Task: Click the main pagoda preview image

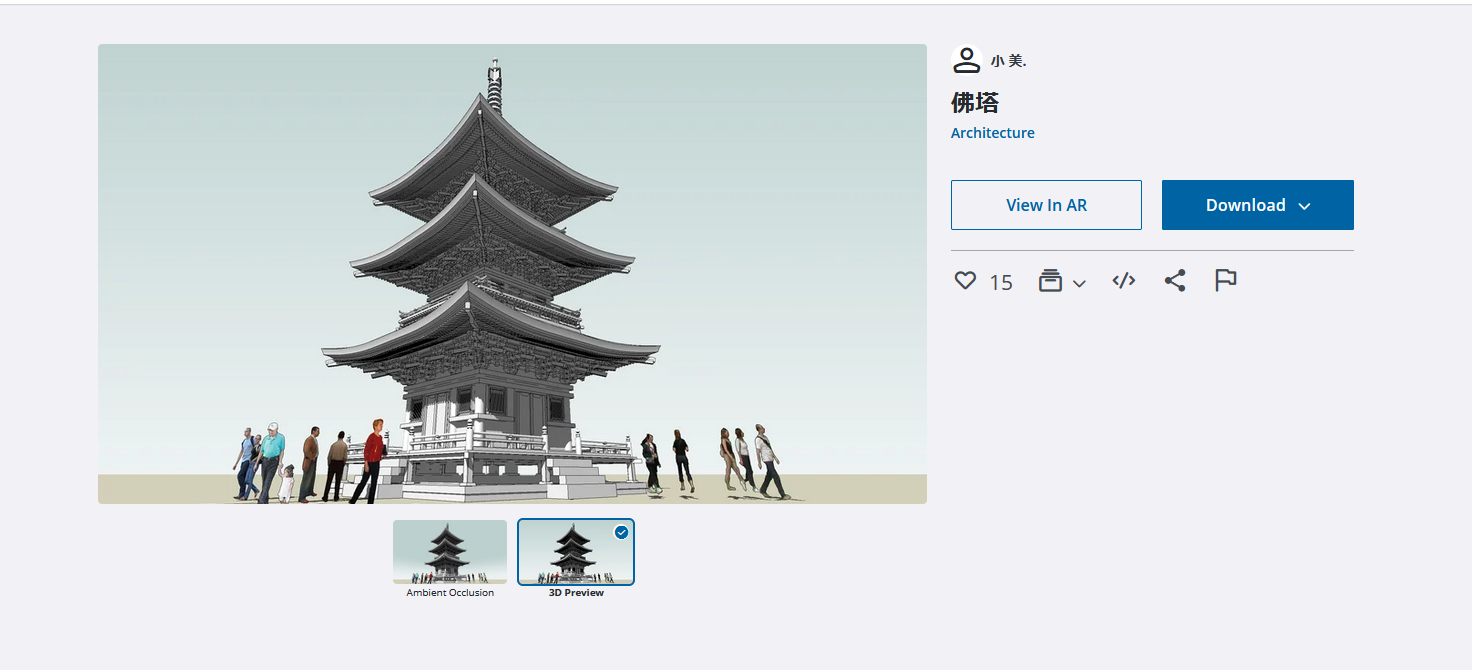Action: pos(512,273)
